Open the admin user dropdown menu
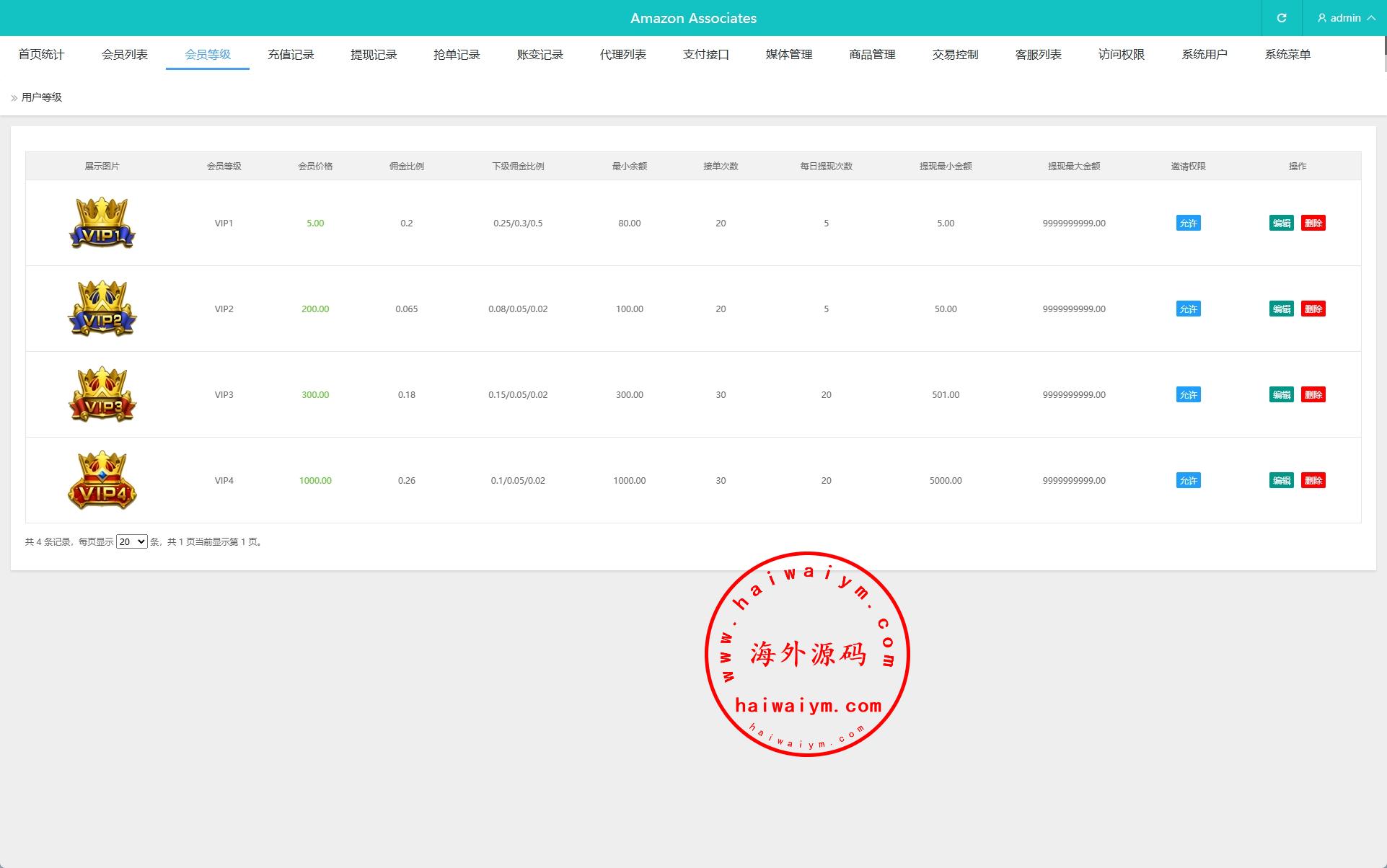This screenshot has width=1387, height=868. tap(1346, 18)
